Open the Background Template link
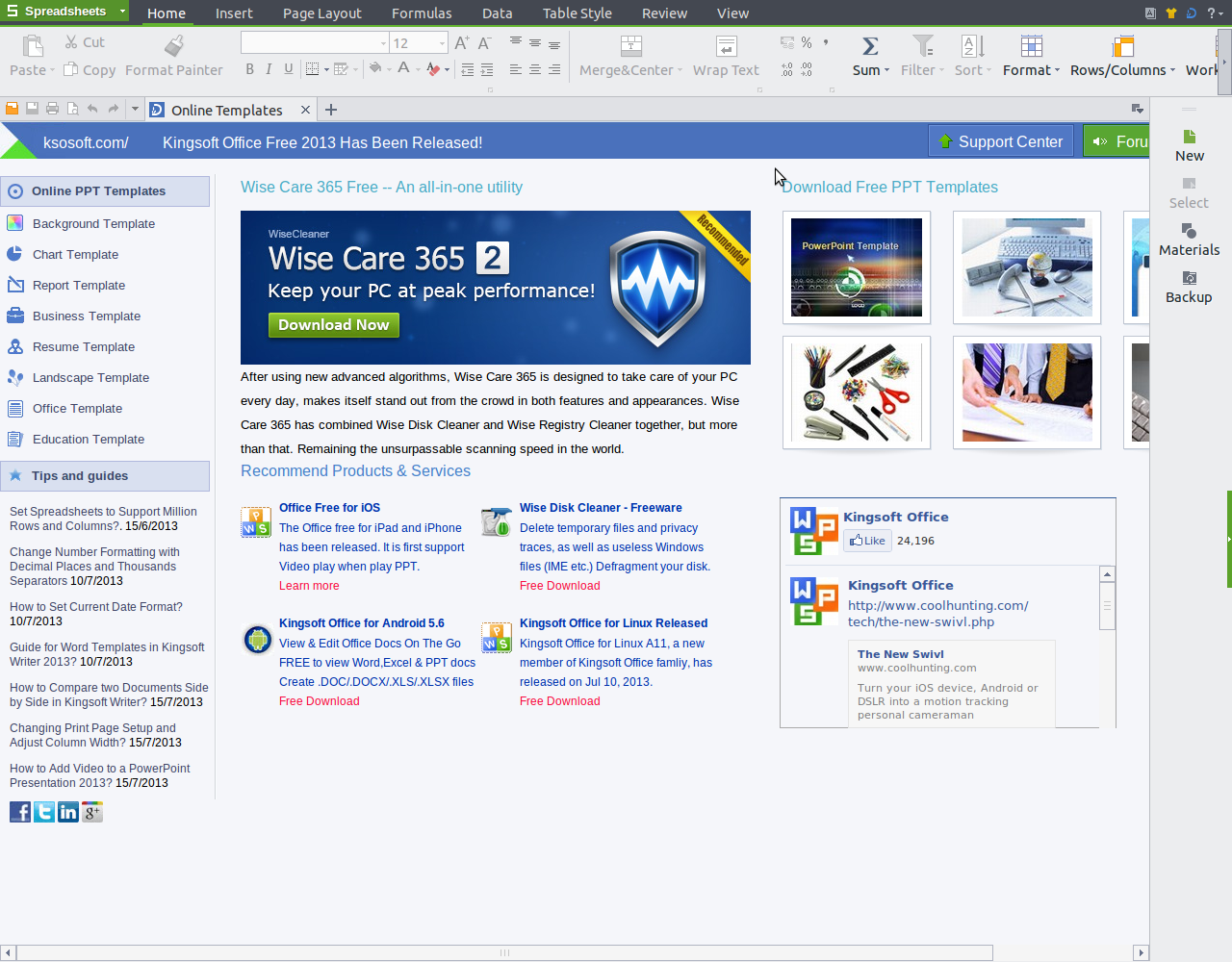The width and height of the screenshot is (1232, 962). (x=93, y=223)
